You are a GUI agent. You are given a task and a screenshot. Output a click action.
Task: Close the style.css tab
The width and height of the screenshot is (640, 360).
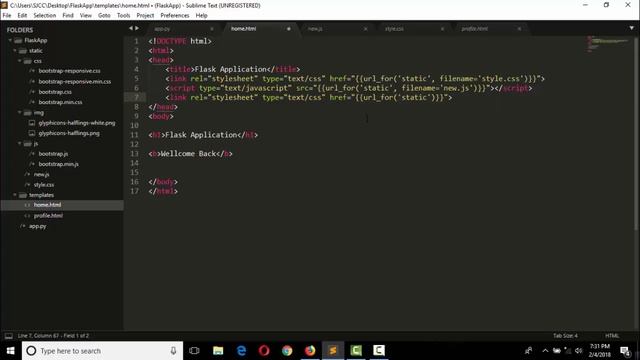point(442,29)
